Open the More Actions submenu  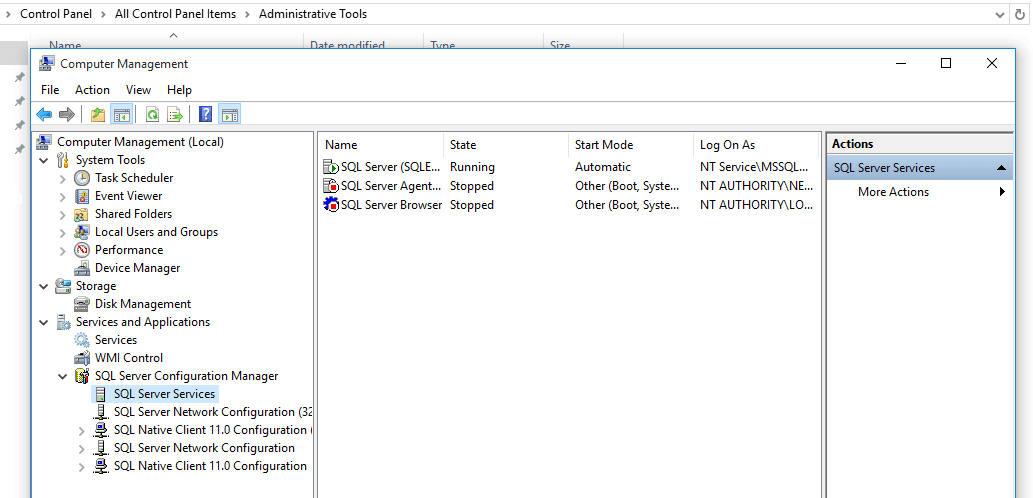coord(920,192)
